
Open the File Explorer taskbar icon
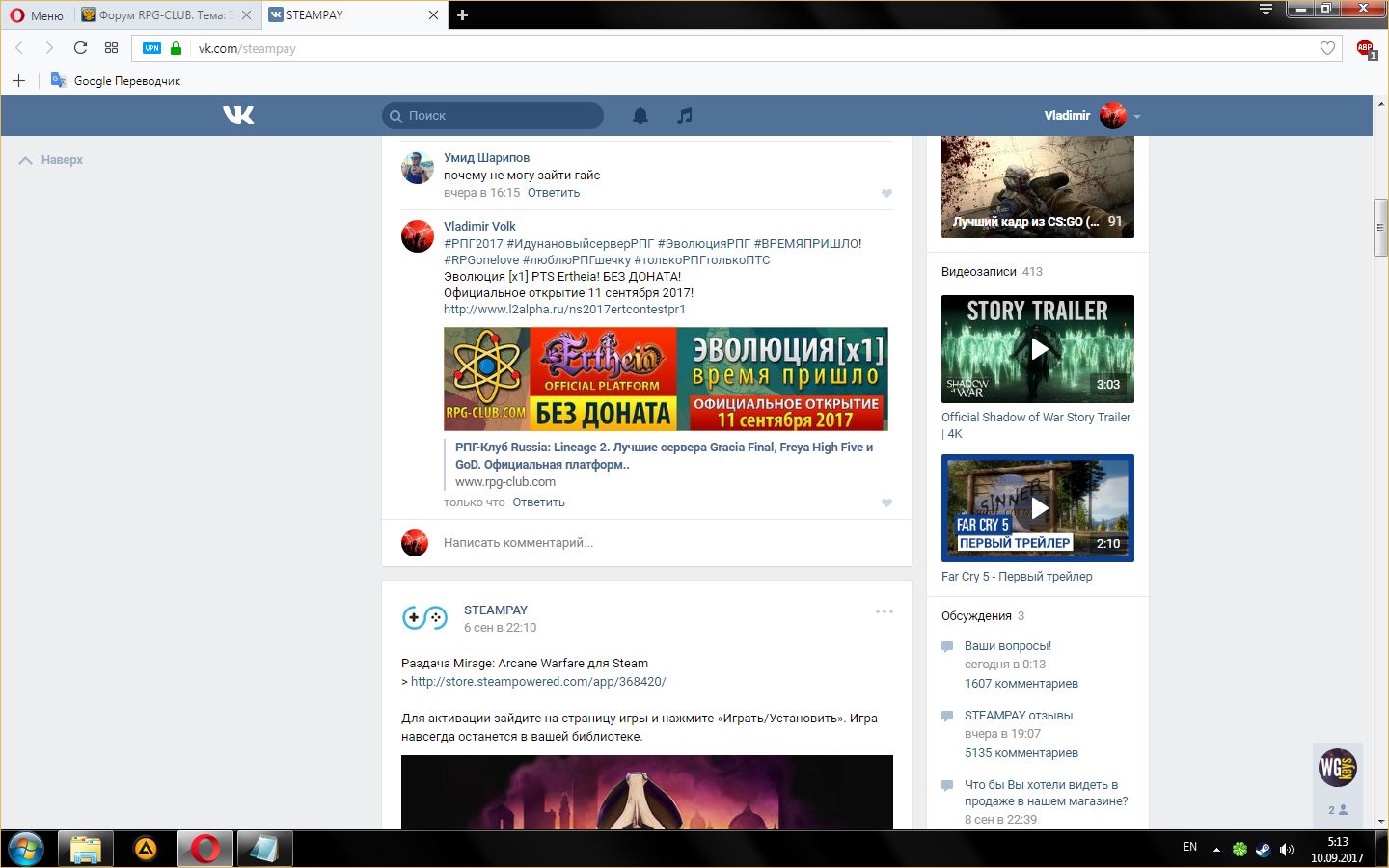pos(86,850)
